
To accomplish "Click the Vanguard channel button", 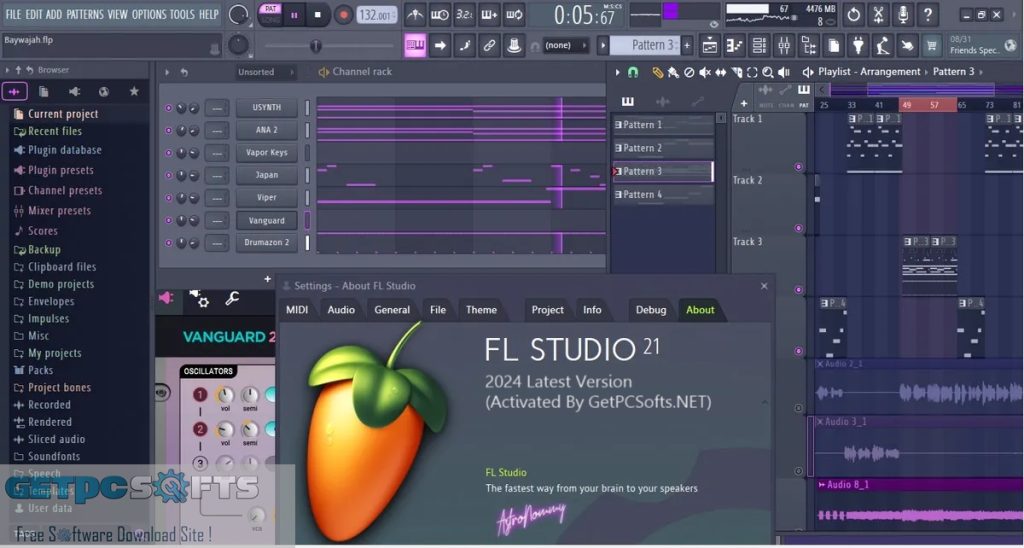I will pos(266,220).
